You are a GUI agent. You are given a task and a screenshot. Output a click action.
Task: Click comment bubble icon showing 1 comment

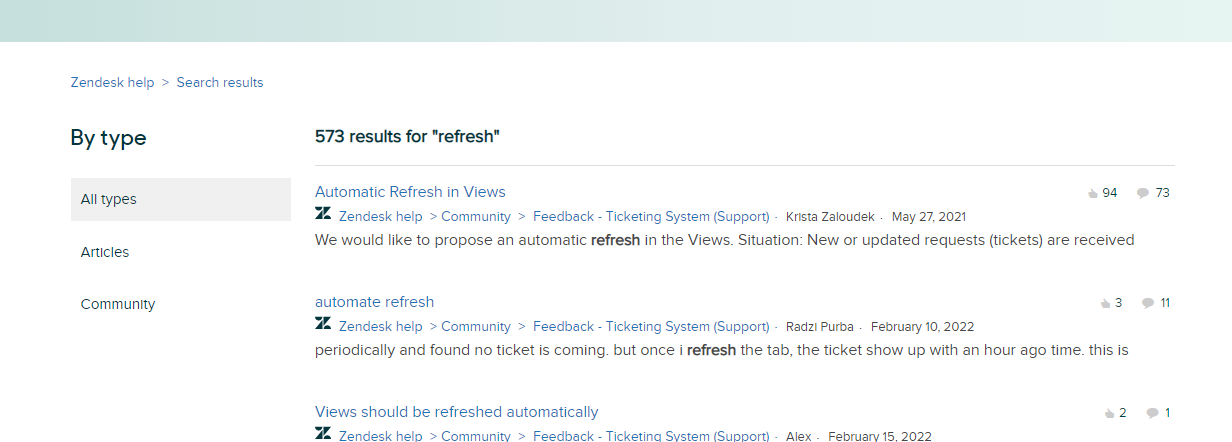[x=1152, y=414]
